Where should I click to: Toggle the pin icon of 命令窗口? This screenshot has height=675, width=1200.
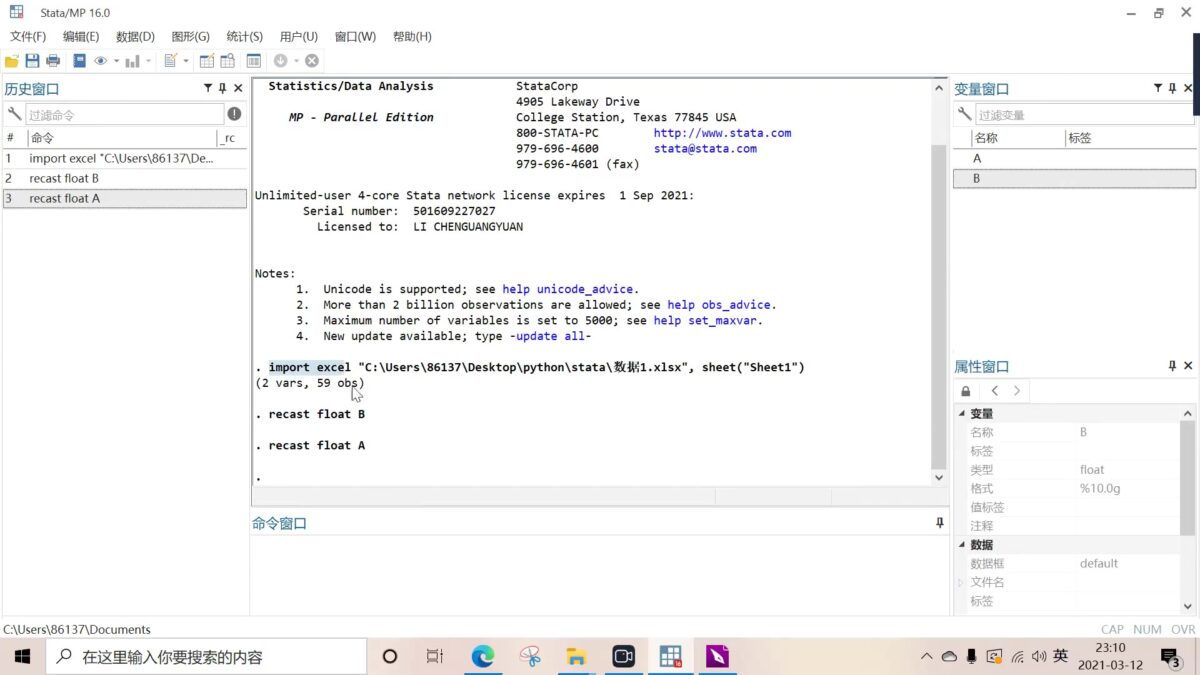tap(940, 523)
